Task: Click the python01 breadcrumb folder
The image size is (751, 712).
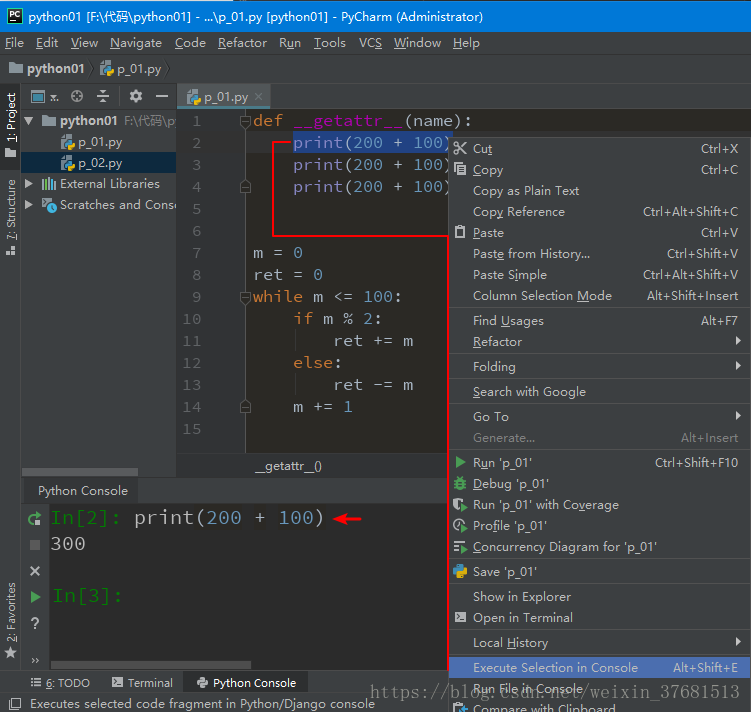Action: (47, 69)
